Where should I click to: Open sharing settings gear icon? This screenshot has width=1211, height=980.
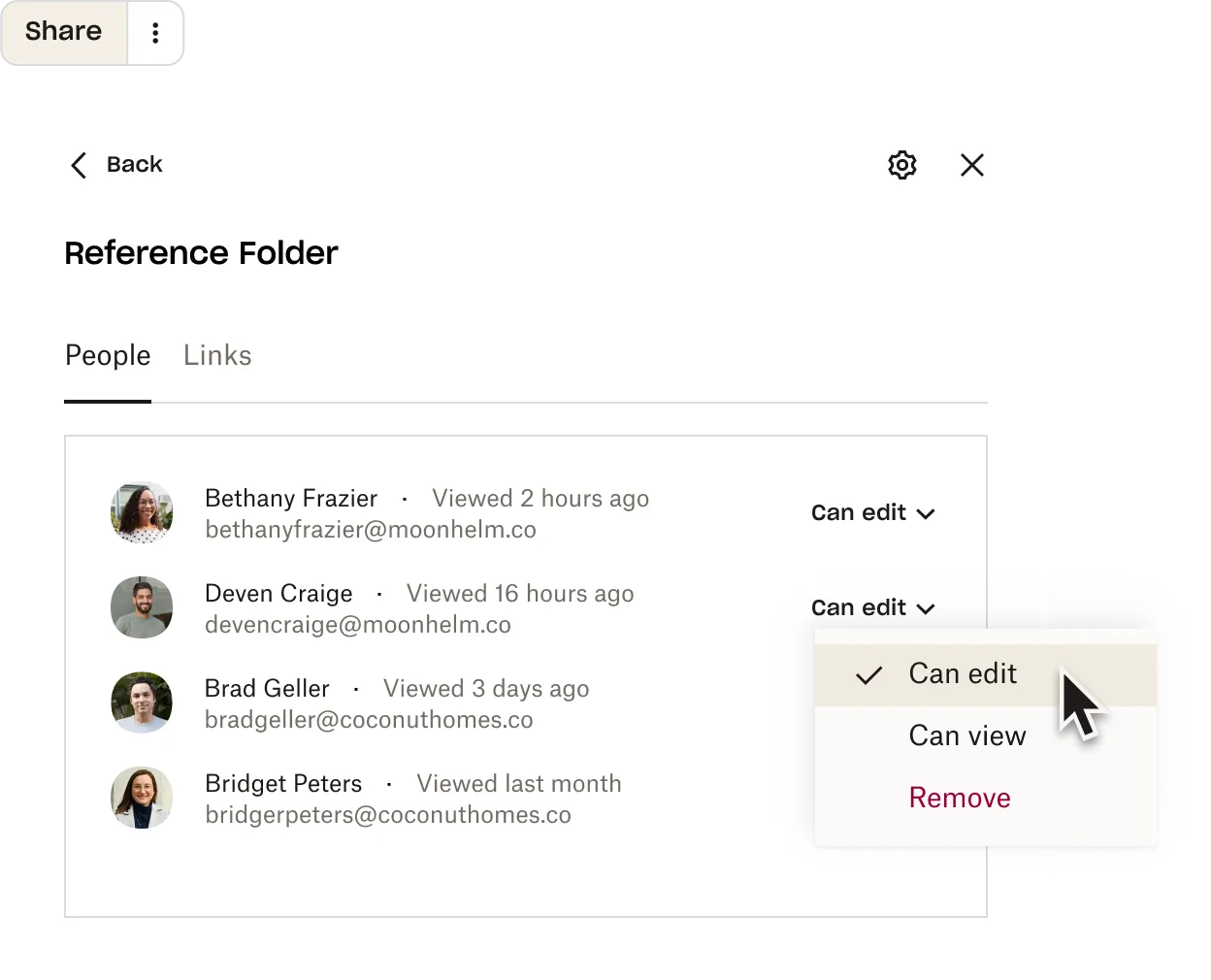tap(902, 165)
